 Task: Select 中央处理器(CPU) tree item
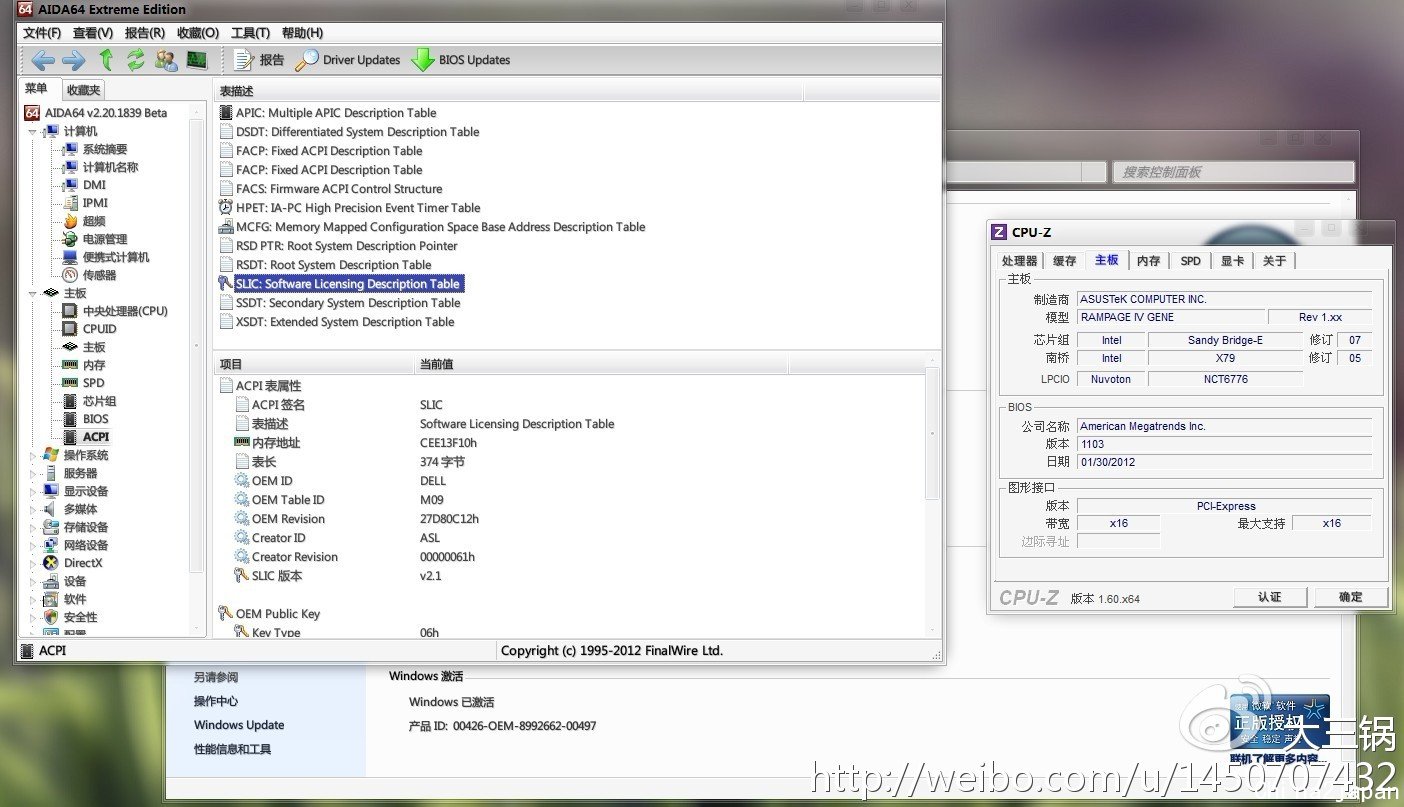(125, 311)
